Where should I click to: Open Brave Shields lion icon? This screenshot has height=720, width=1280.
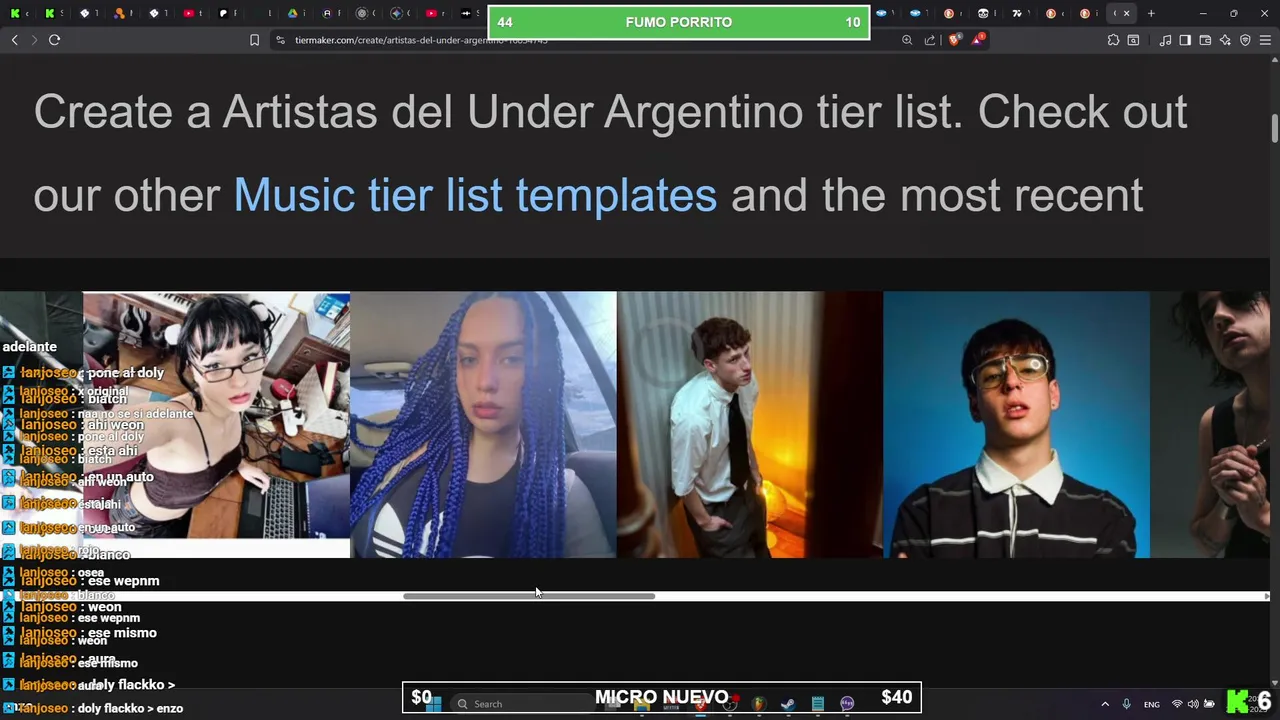click(954, 40)
